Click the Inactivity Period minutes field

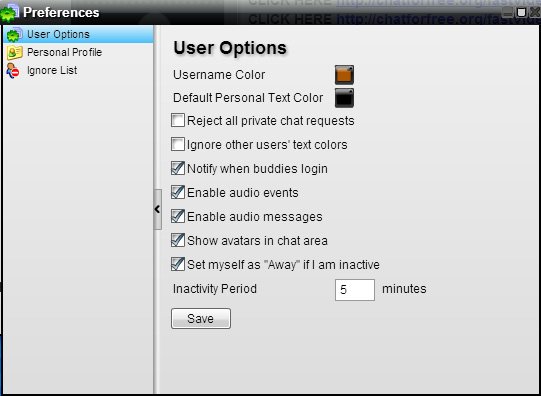tap(355, 290)
